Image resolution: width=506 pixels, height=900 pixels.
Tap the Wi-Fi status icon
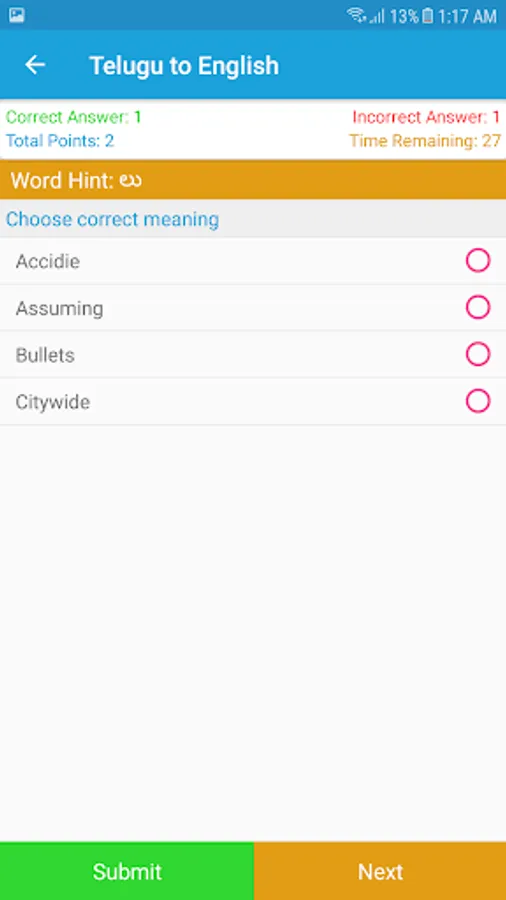(x=356, y=15)
